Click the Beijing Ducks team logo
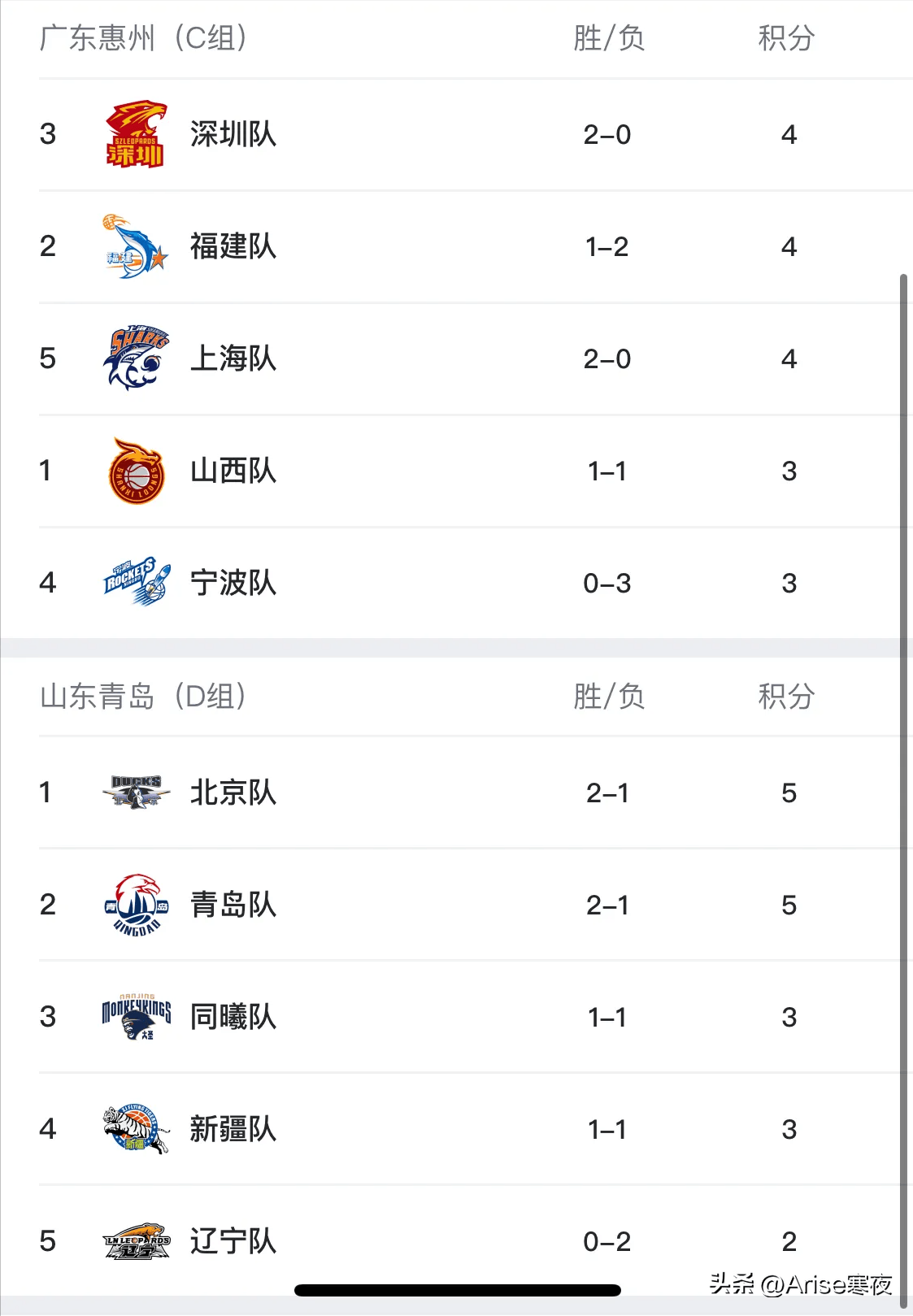Image resolution: width=913 pixels, height=1316 pixels. 136,792
